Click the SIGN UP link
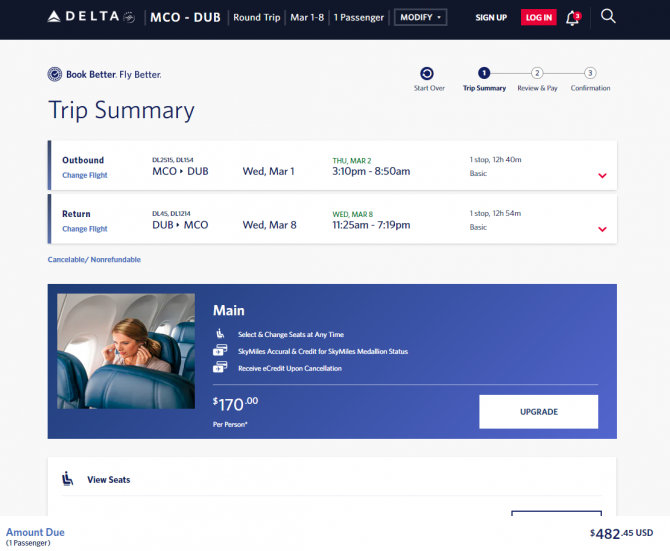This screenshot has height=551, width=670. coord(491,18)
